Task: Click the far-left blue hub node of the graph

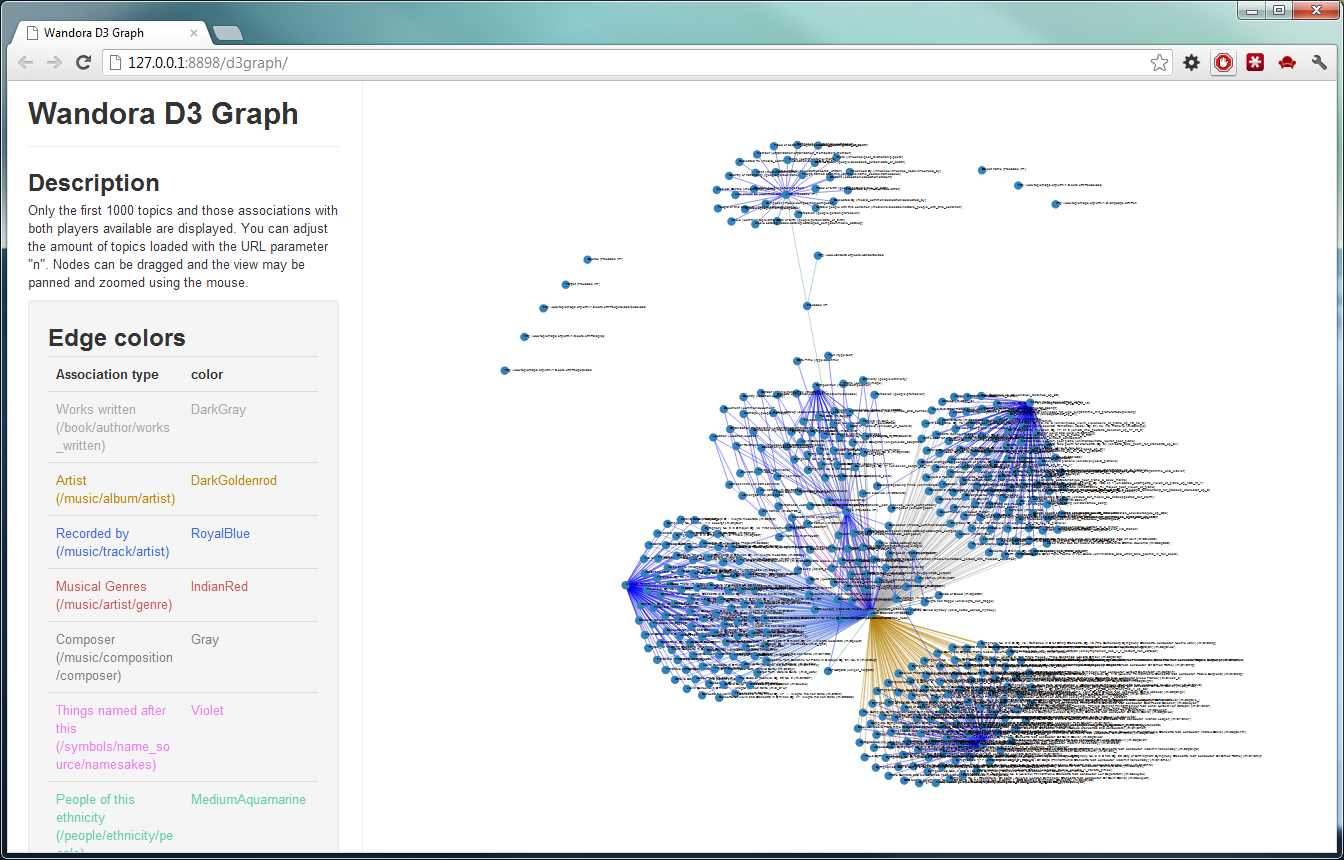Action: pyautogui.click(x=627, y=585)
